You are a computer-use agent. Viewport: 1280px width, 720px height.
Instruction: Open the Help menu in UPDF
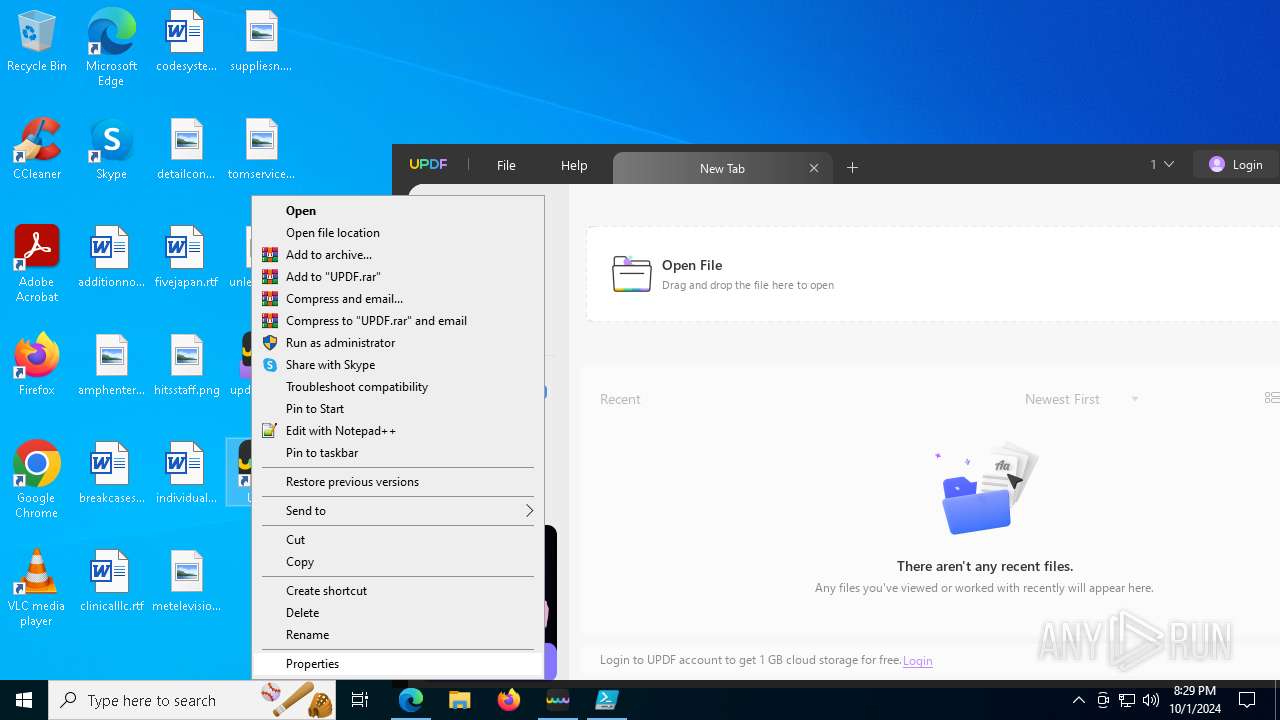(x=574, y=165)
